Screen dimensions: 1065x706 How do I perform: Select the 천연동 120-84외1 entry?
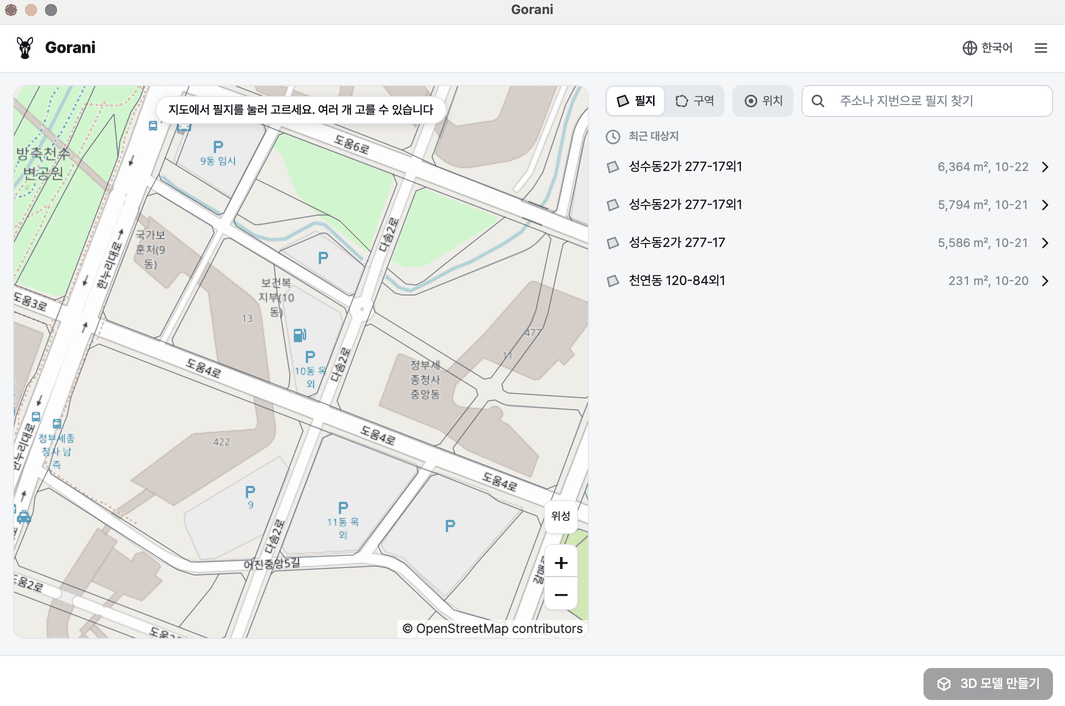pyautogui.click(x=829, y=281)
